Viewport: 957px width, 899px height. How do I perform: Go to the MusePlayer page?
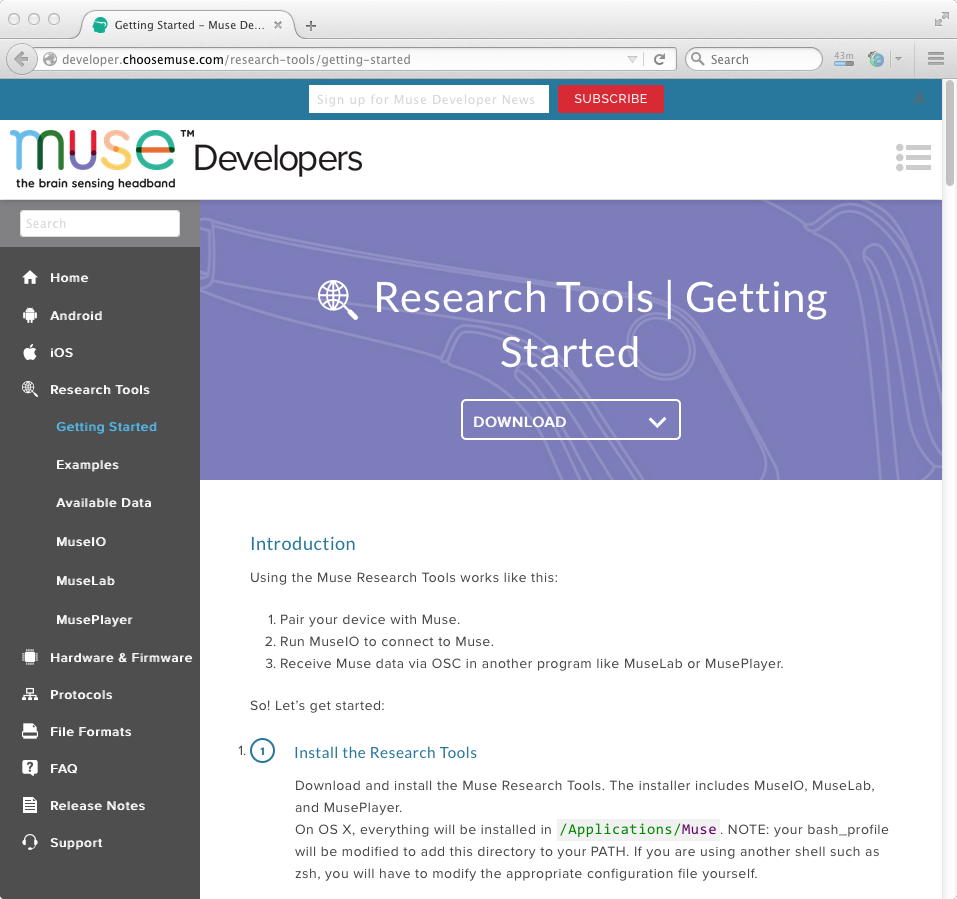[95, 619]
